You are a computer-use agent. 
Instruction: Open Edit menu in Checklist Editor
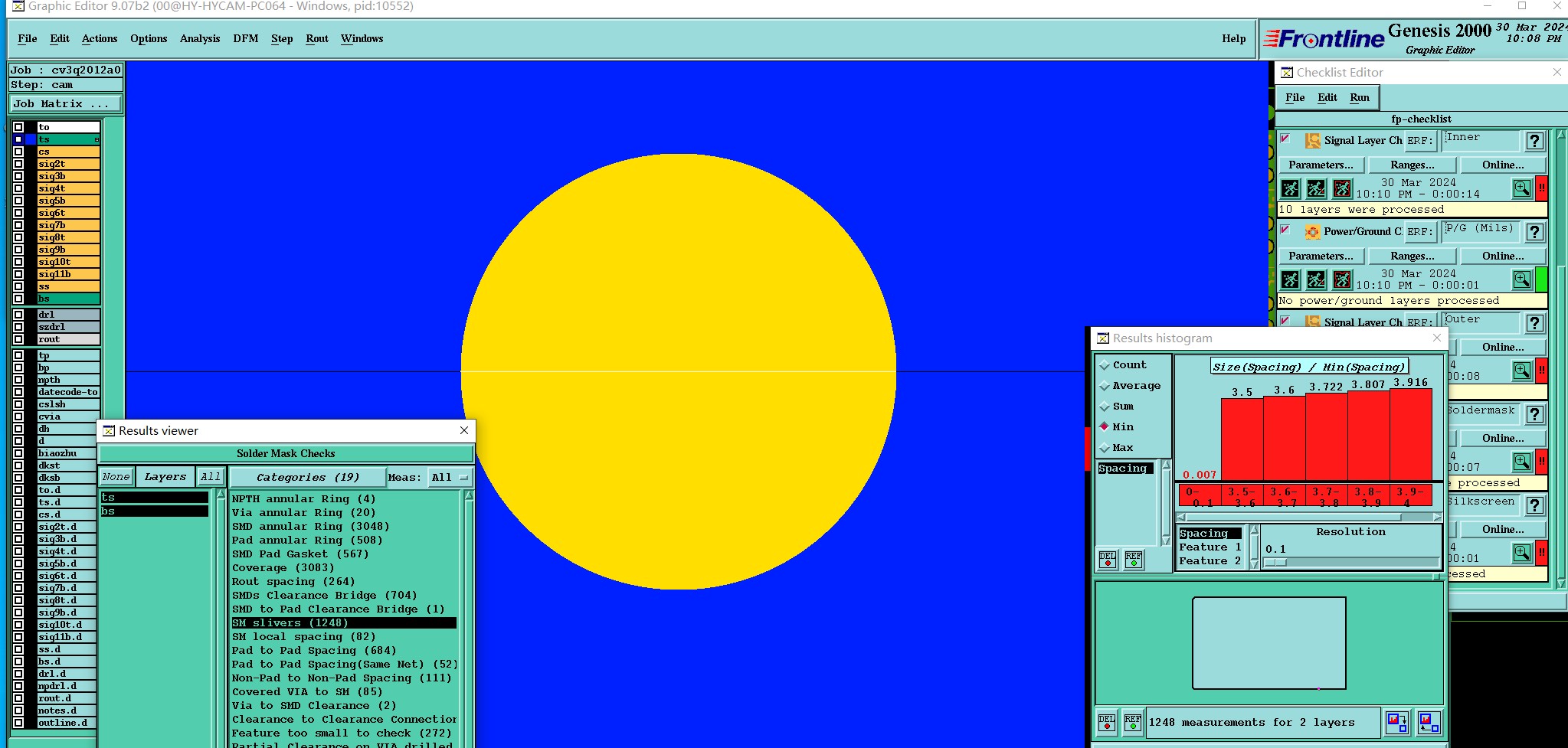tap(1327, 97)
